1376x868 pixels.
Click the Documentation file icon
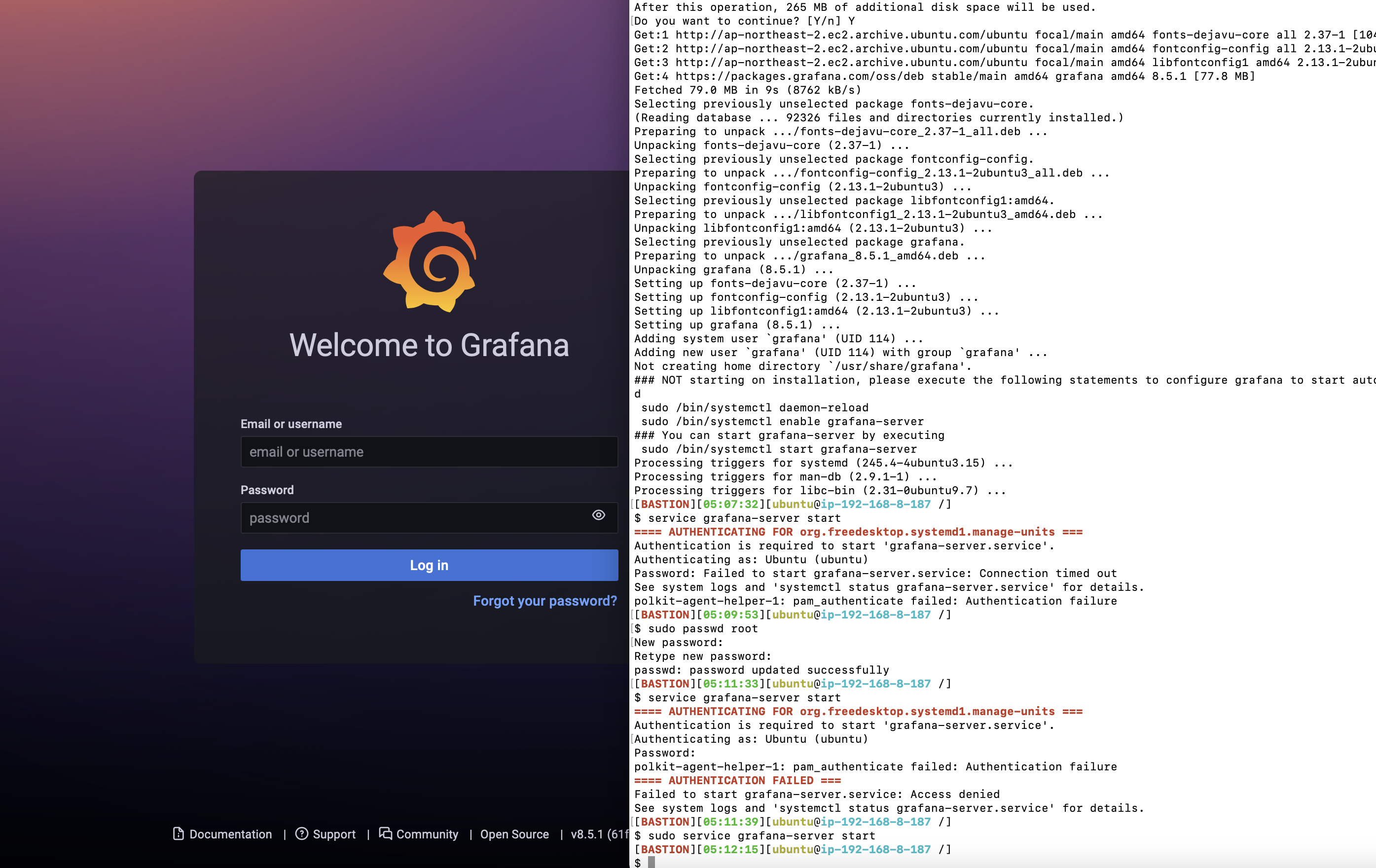(x=178, y=833)
